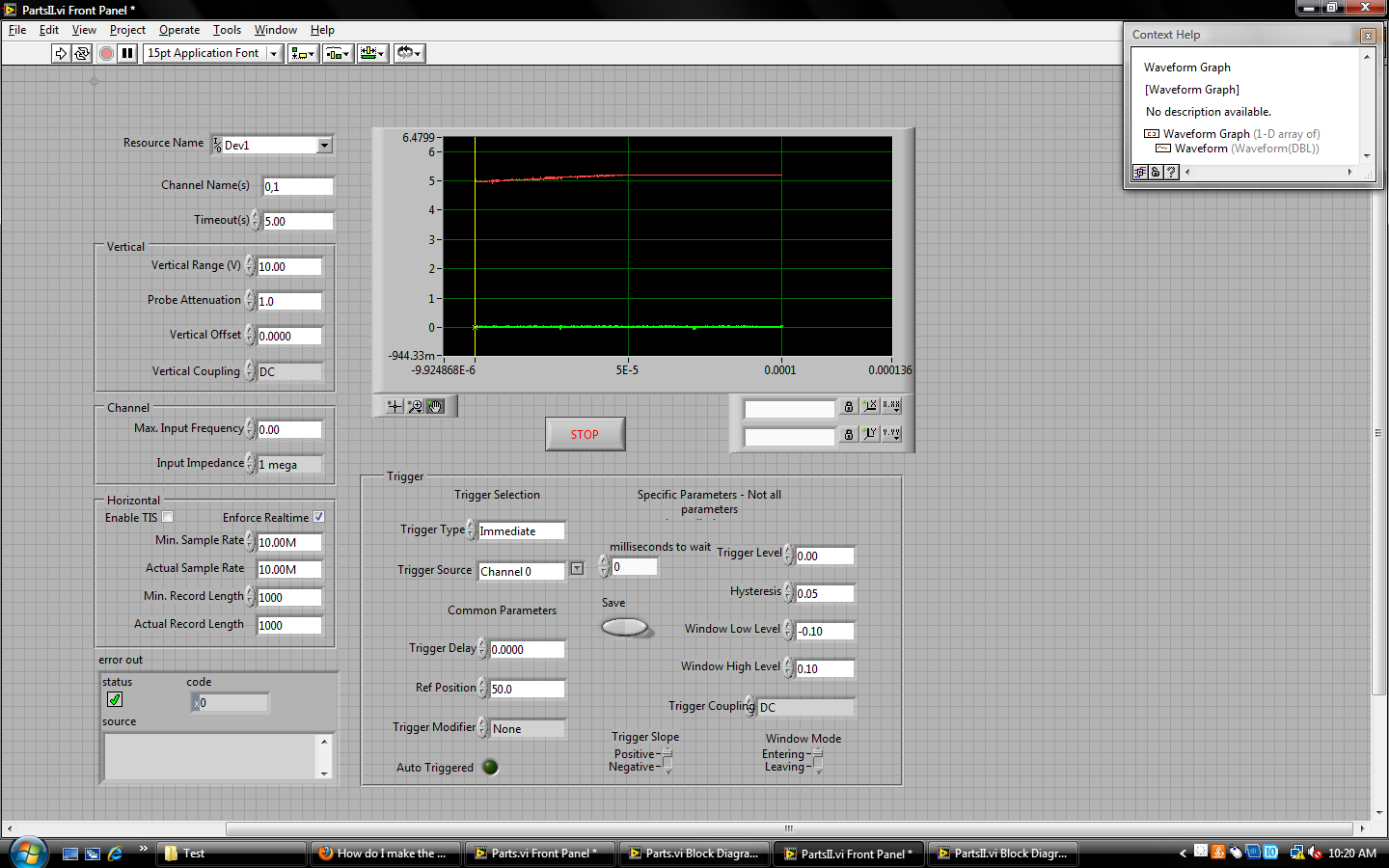Open the Align Objects toolbar menu
The image size is (1389, 868).
pos(303,53)
